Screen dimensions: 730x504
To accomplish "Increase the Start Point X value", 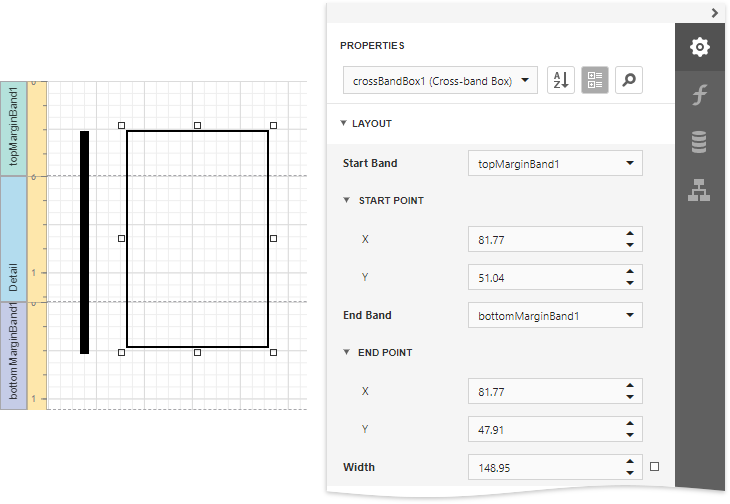I will tap(630, 234).
